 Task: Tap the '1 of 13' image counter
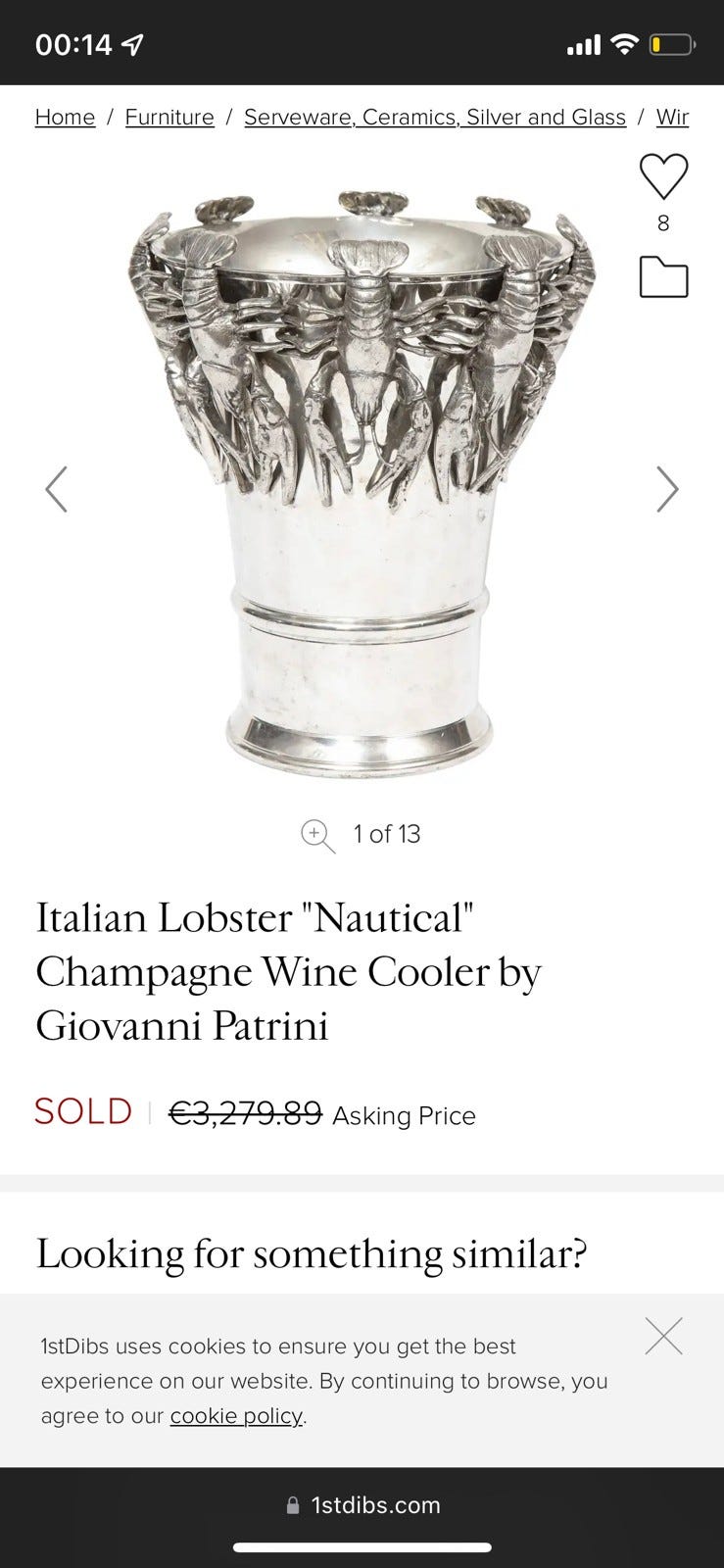click(387, 834)
